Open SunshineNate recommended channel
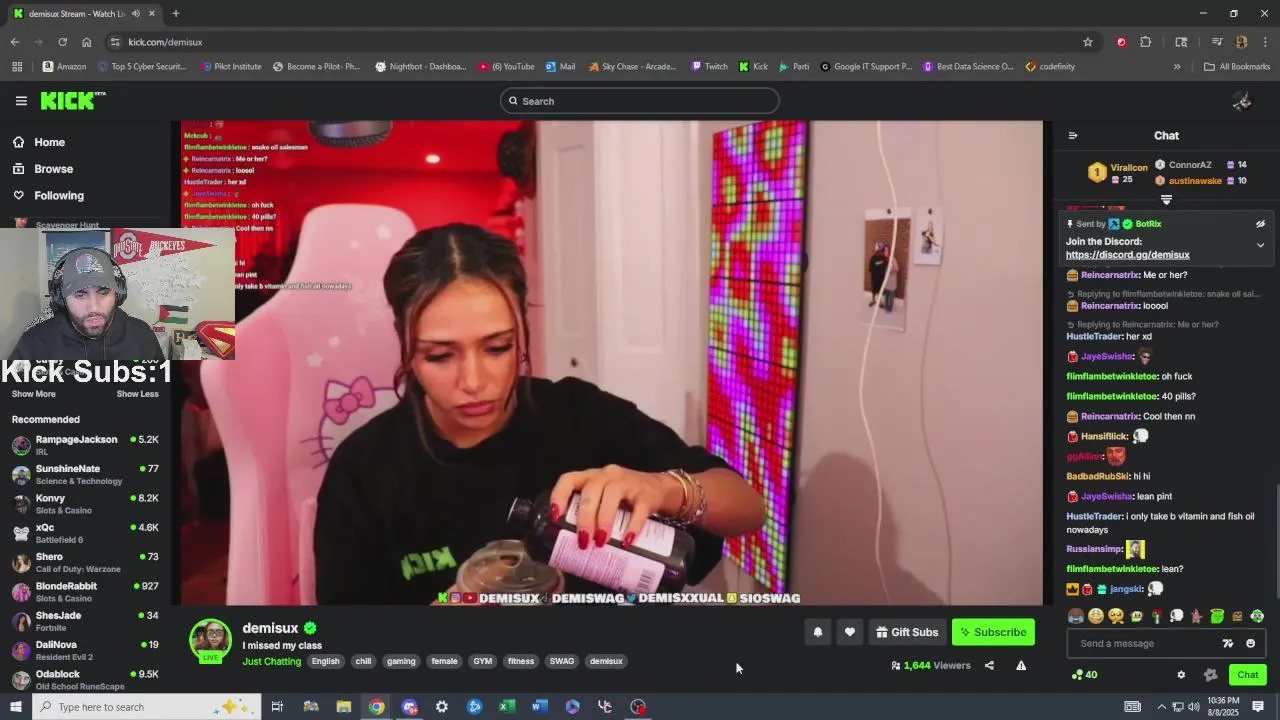Screen dimensions: 1280x720 coord(87,474)
